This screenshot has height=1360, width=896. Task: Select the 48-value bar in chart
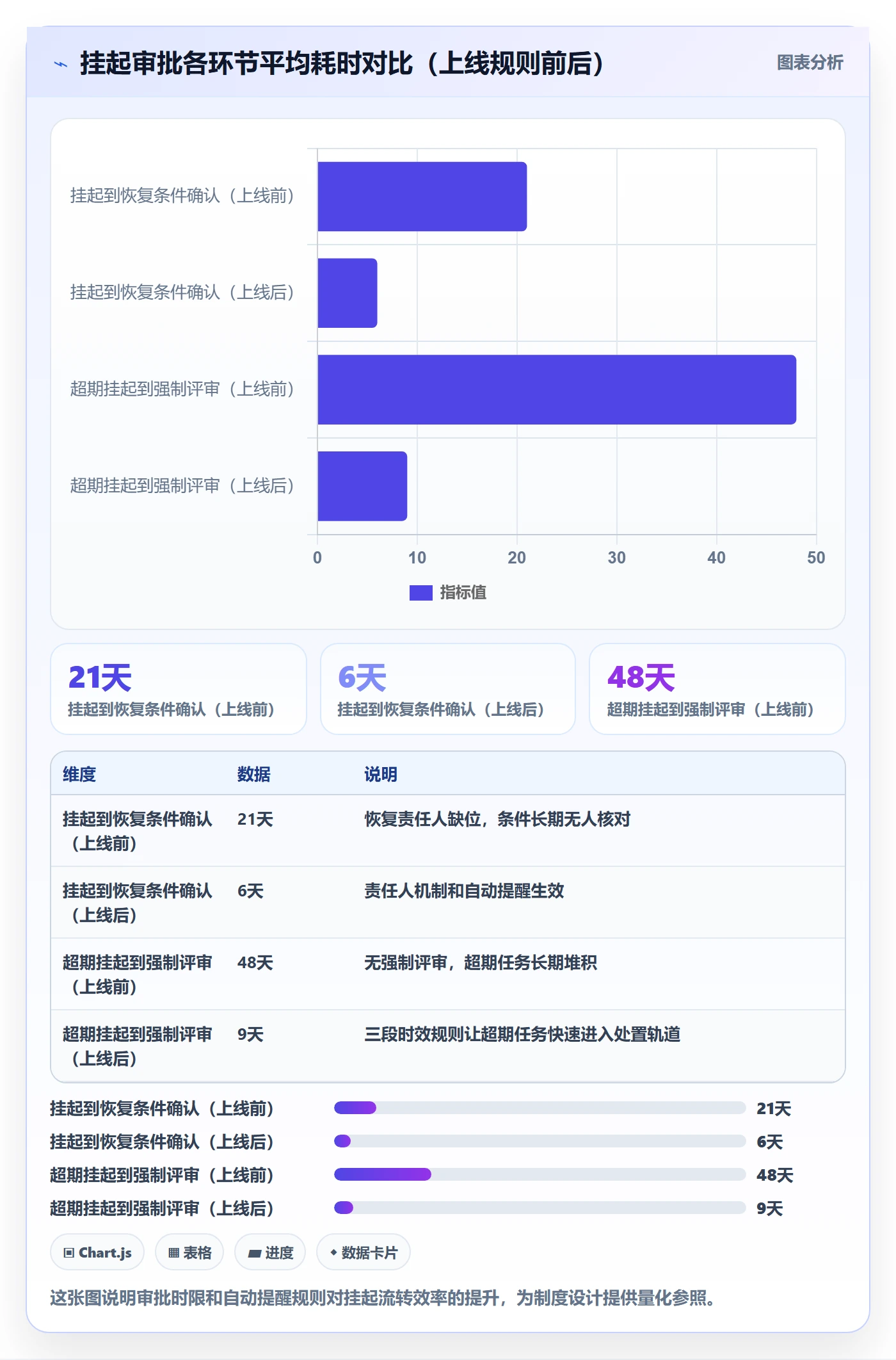(557, 389)
